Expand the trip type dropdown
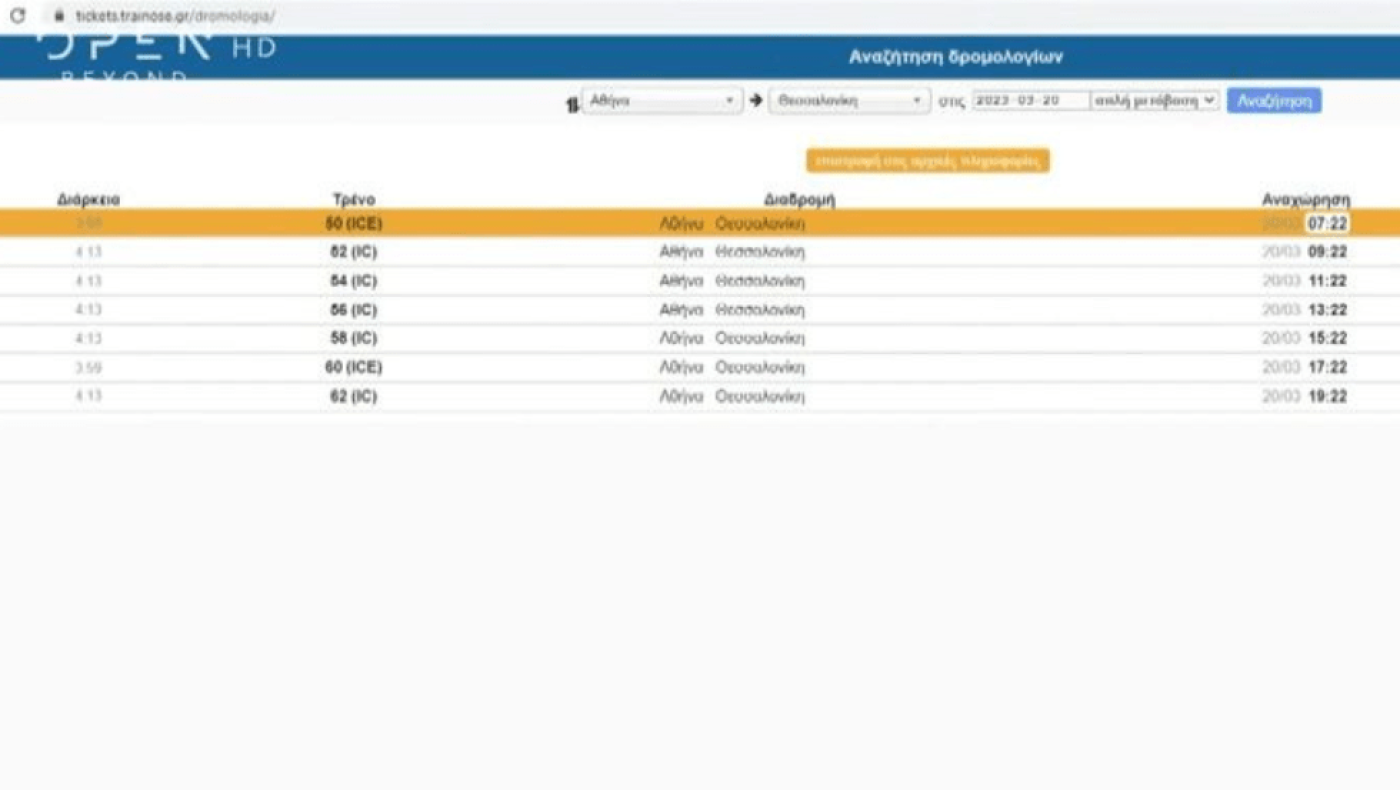 coord(1155,101)
